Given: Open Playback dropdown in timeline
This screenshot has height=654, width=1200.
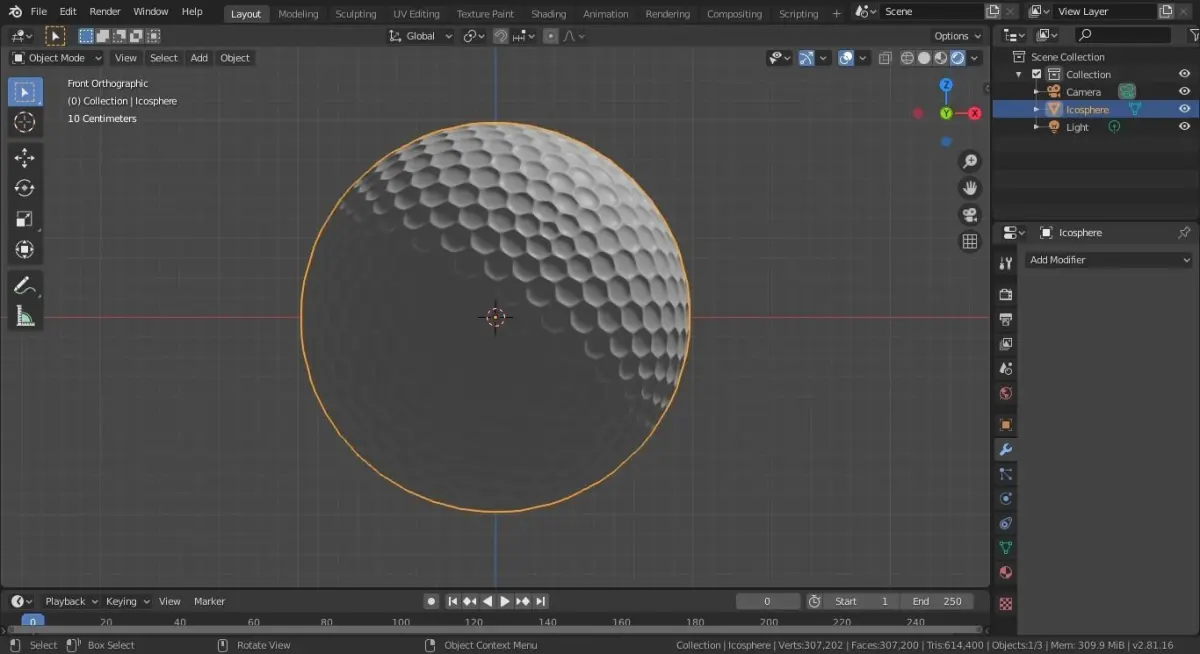Looking at the screenshot, I should (71, 601).
